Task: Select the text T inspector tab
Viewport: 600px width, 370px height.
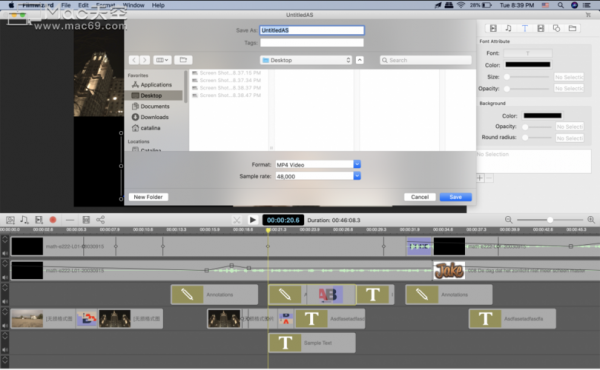Action: point(525,28)
